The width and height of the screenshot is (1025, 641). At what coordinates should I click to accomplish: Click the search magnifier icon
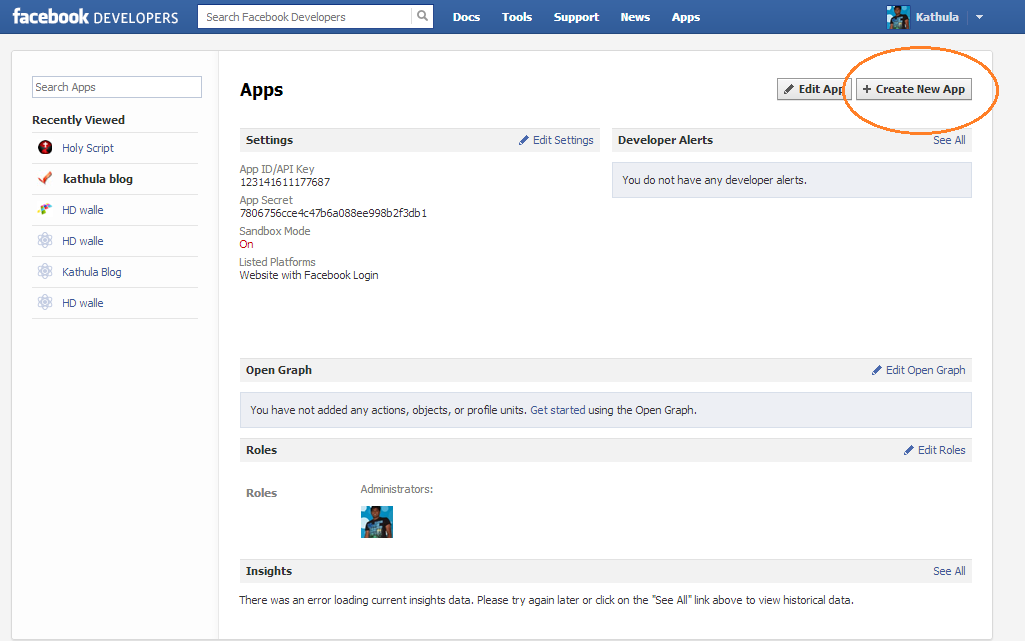pos(421,16)
